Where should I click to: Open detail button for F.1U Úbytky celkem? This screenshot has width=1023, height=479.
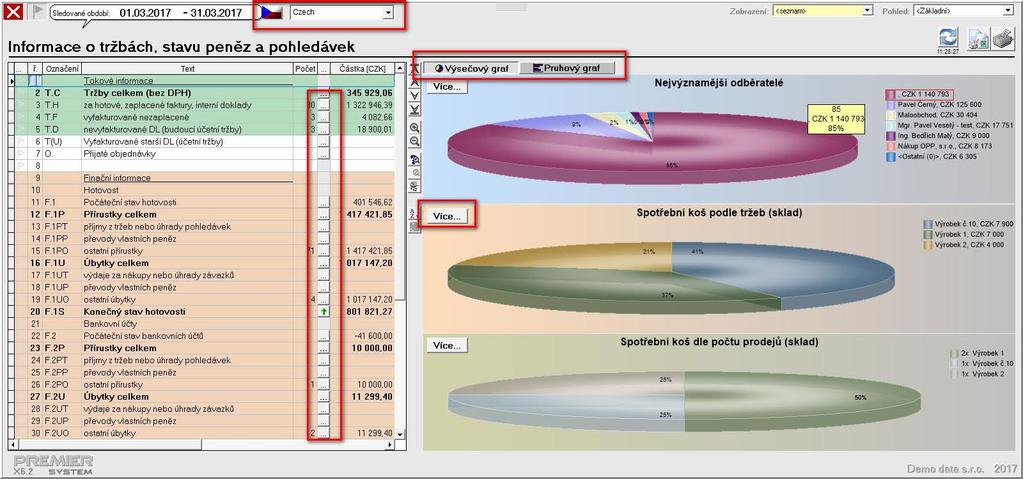[x=324, y=263]
